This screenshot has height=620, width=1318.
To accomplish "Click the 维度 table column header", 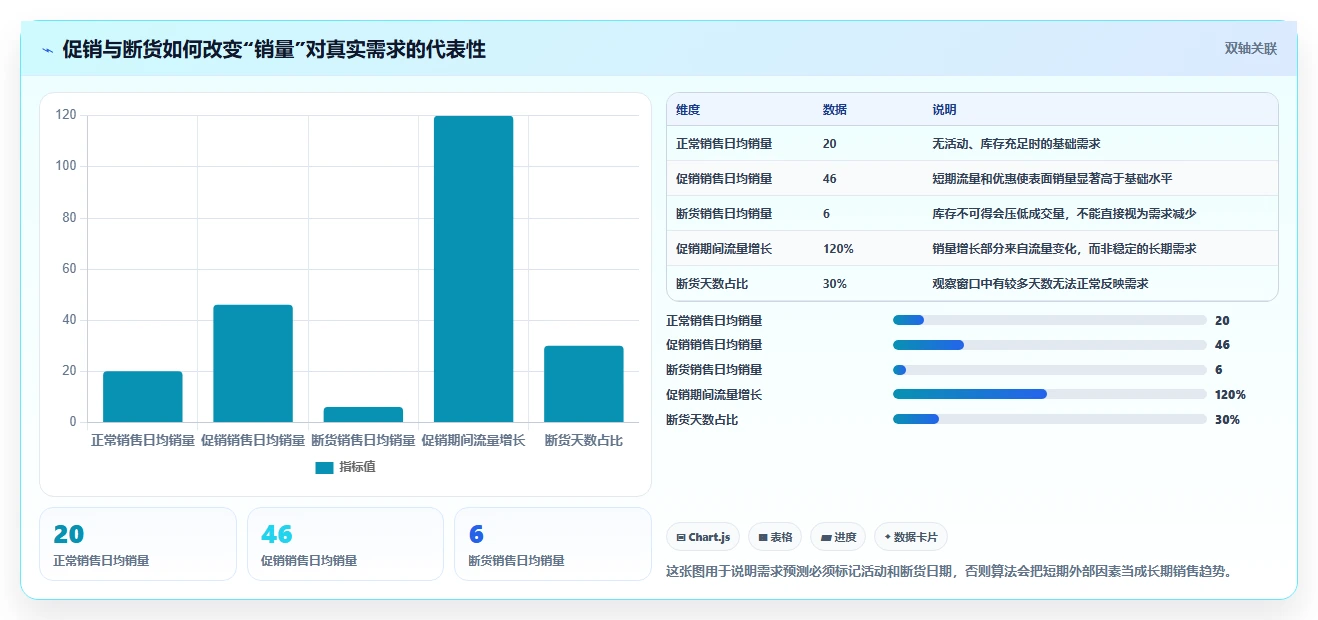I will (688, 110).
